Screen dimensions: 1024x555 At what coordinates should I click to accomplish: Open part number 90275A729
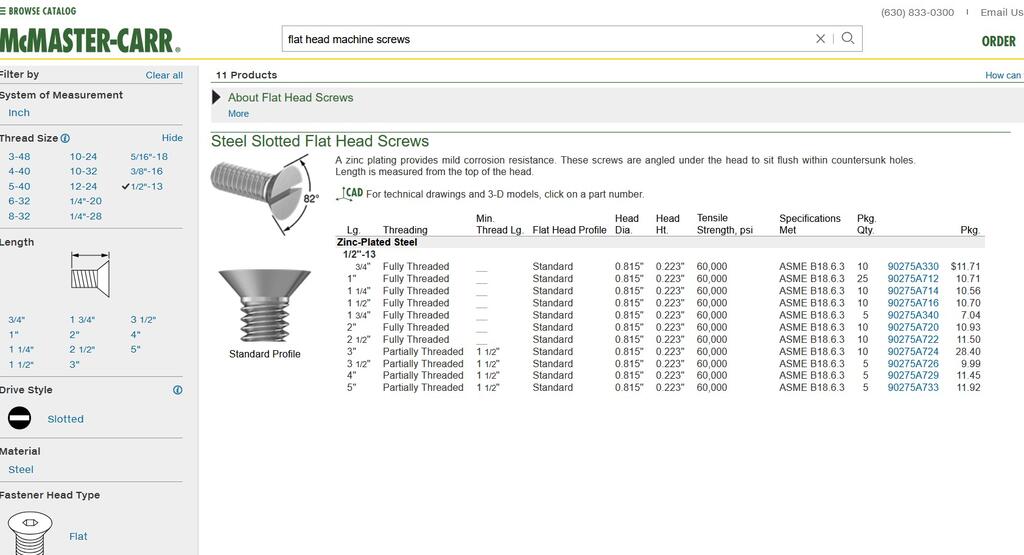pyautogui.click(x=912, y=375)
